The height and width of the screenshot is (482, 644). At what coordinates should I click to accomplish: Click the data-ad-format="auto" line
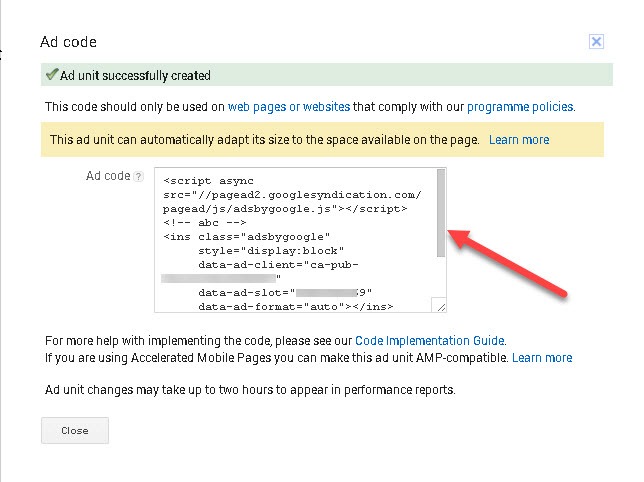[296, 307]
